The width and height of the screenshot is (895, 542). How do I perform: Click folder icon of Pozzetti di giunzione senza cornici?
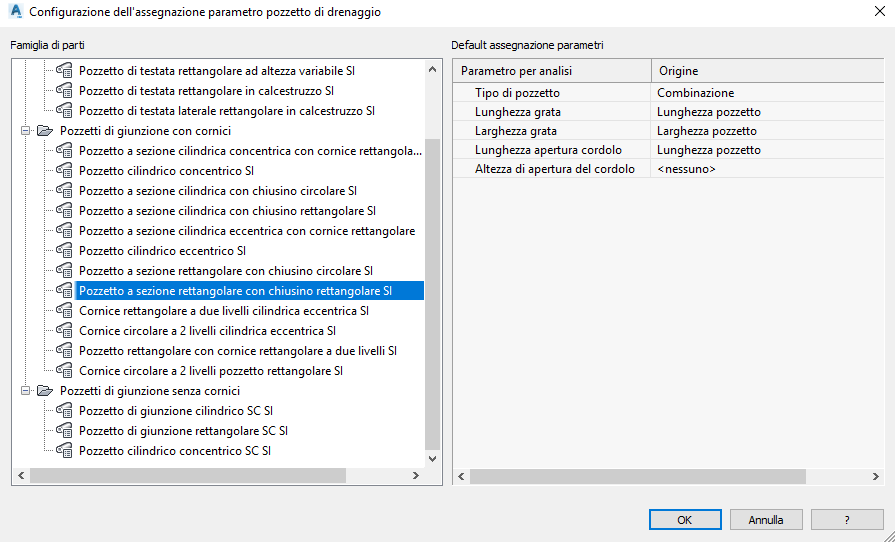point(45,391)
